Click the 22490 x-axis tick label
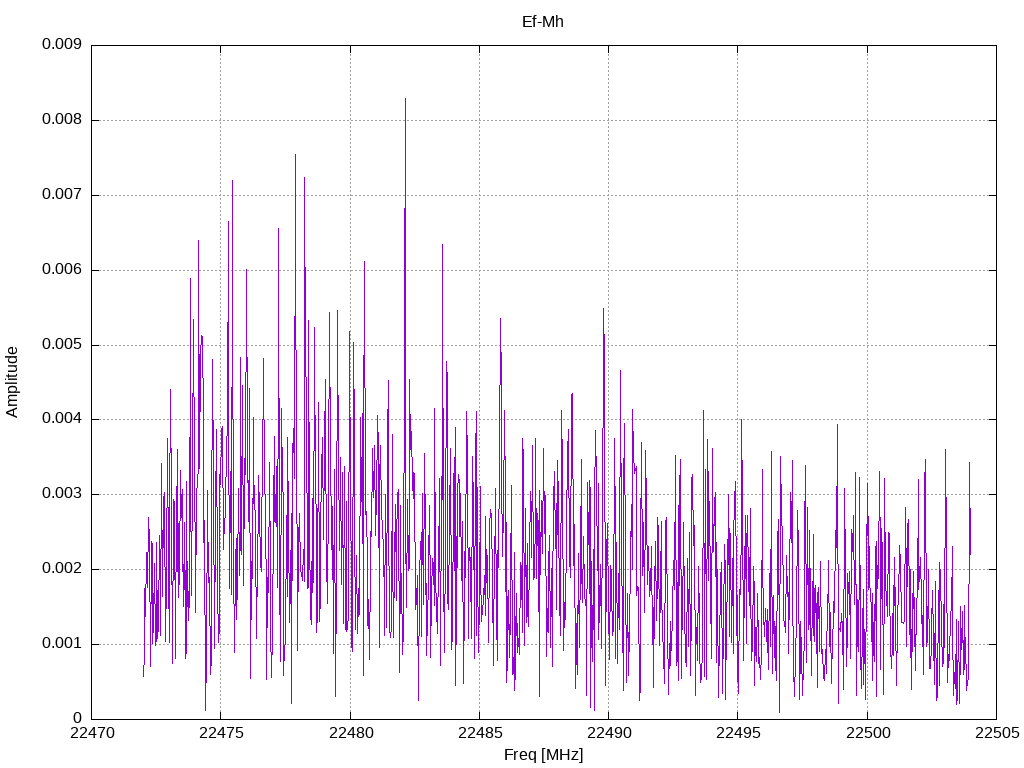 [609, 733]
